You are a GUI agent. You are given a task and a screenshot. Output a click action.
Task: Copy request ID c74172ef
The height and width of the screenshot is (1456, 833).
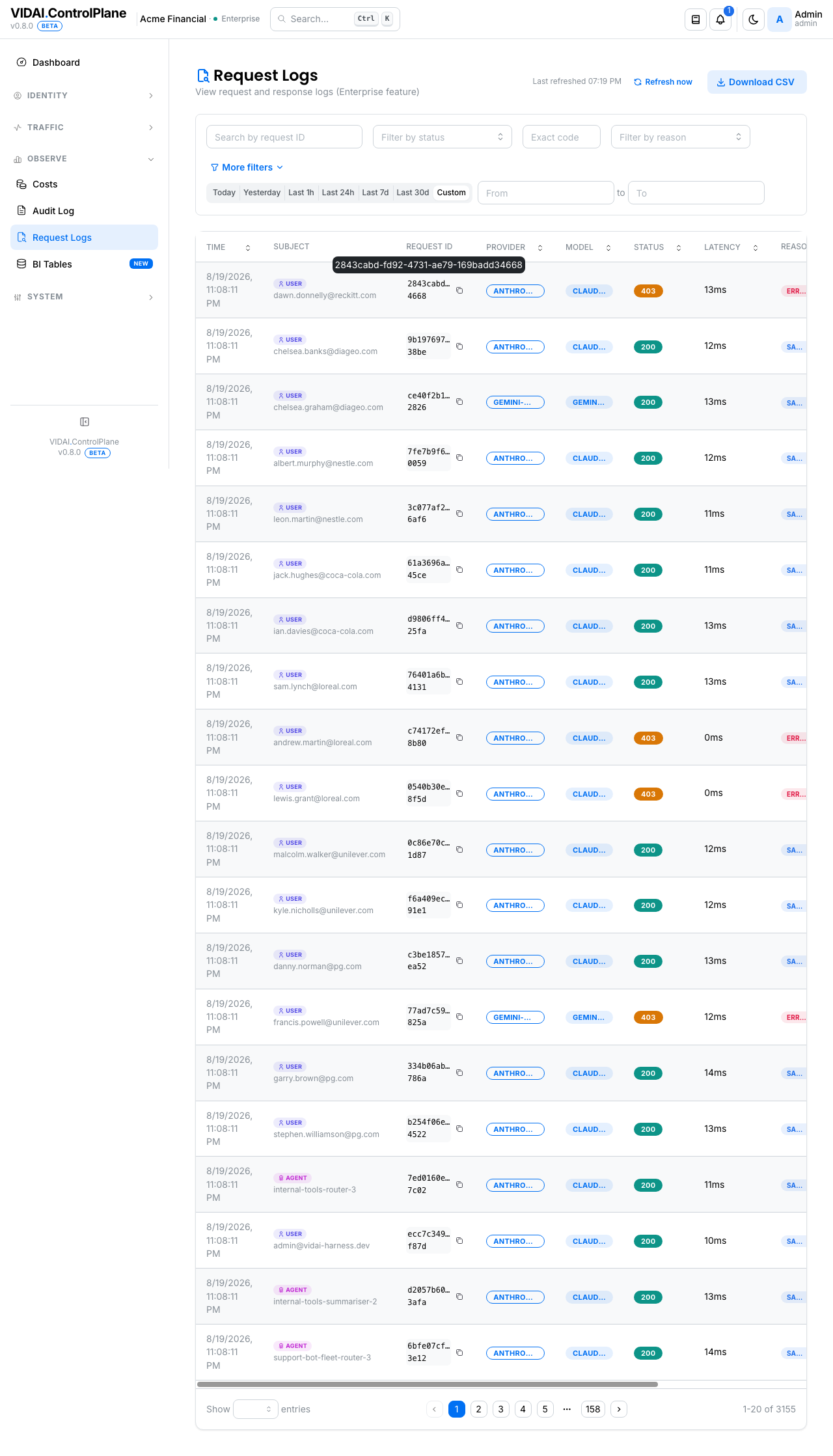click(459, 737)
